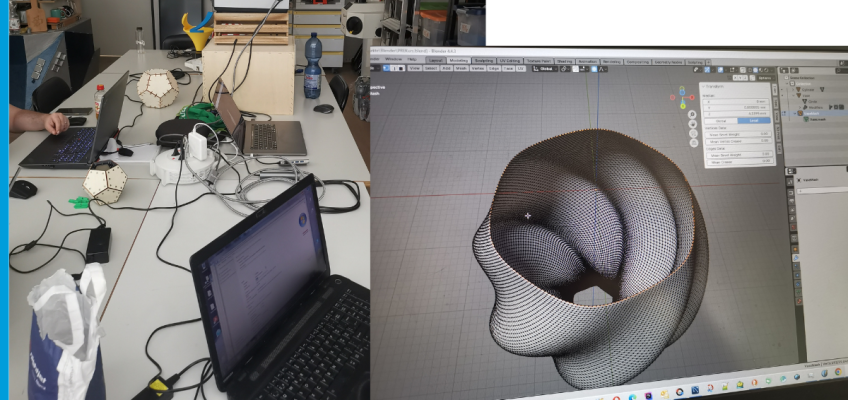This screenshot has width=848, height=400.
Task: Select the Circle mesh in outliner
Action: [810, 102]
